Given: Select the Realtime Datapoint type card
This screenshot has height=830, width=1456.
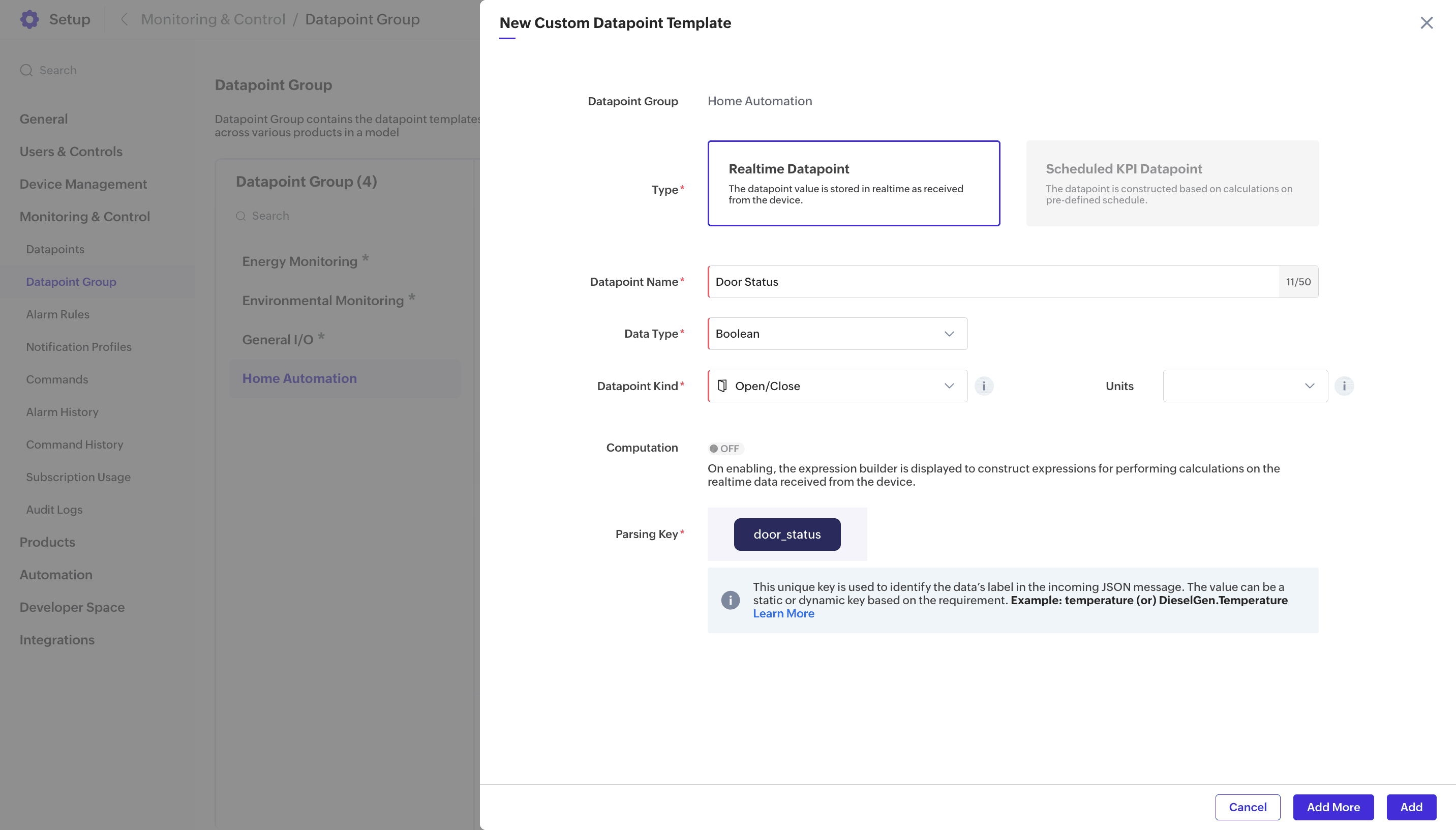Looking at the screenshot, I should 854,183.
